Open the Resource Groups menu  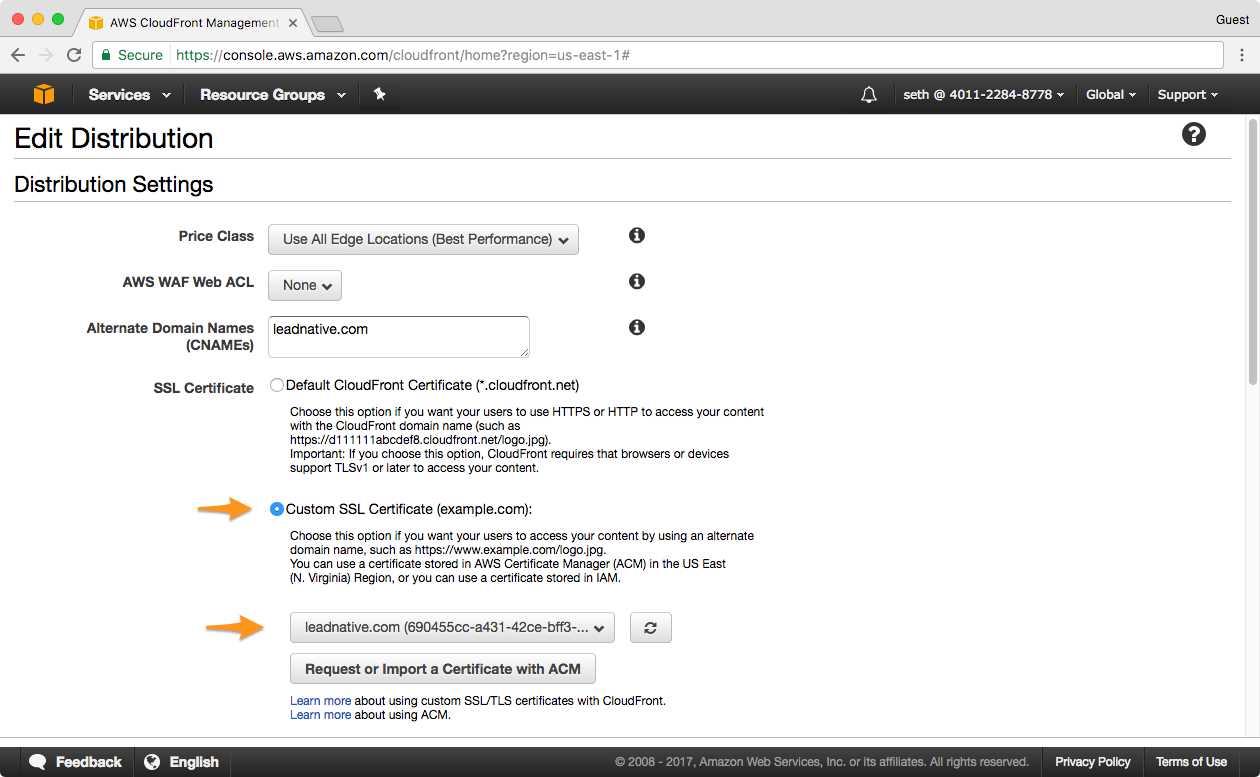click(272, 94)
